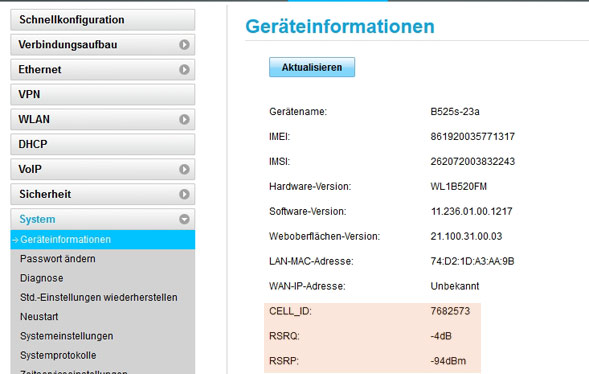Open the VPN menu entry

click(103, 94)
